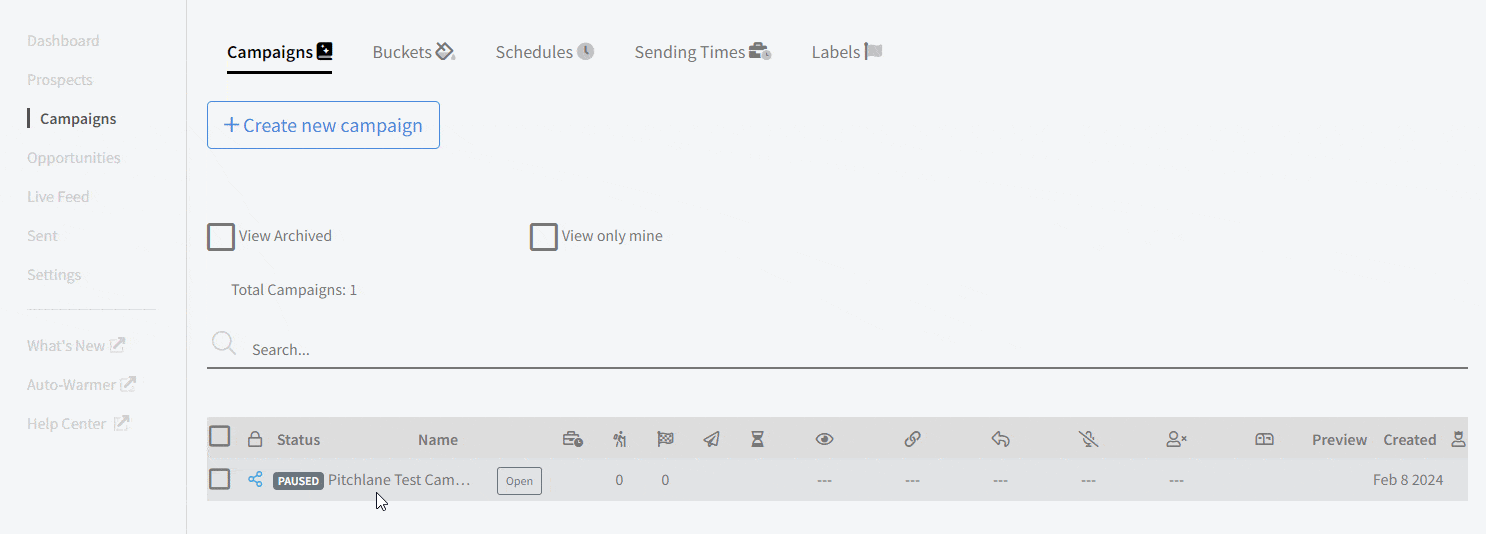Click the share icon on Pitchlane campaign row
The height and width of the screenshot is (534, 1486).
(x=255, y=480)
